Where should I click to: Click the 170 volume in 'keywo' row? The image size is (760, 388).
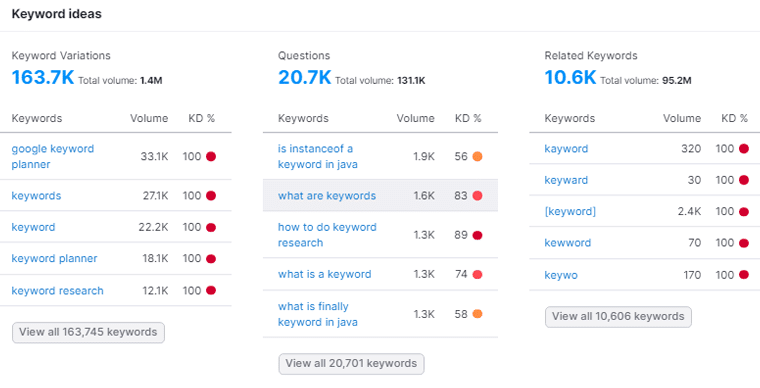point(692,275)
